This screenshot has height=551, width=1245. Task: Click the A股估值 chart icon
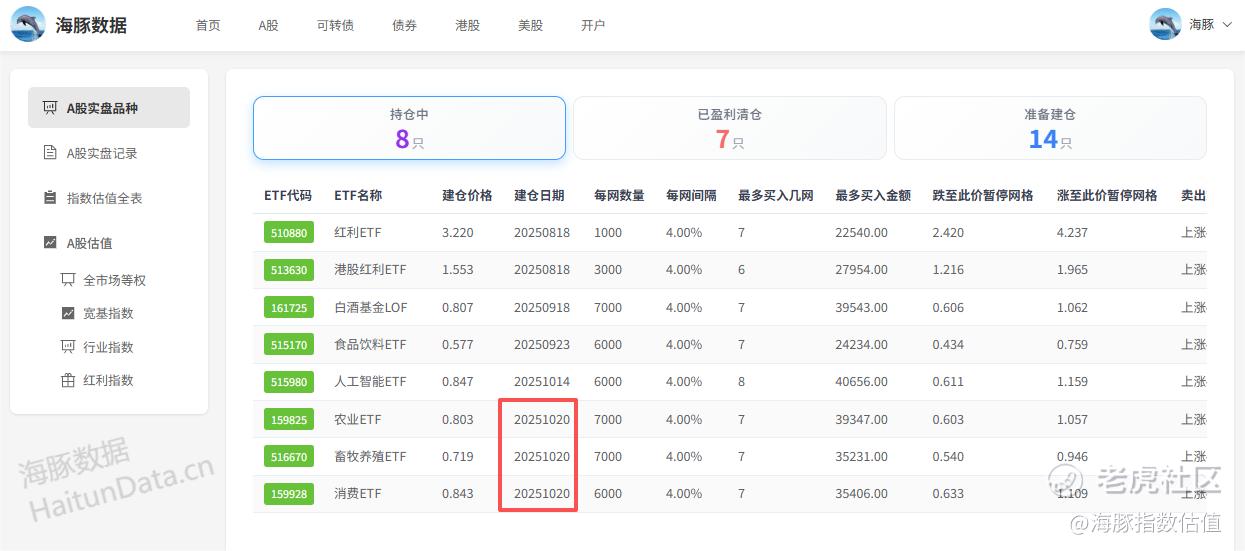(x=50, y=242)
